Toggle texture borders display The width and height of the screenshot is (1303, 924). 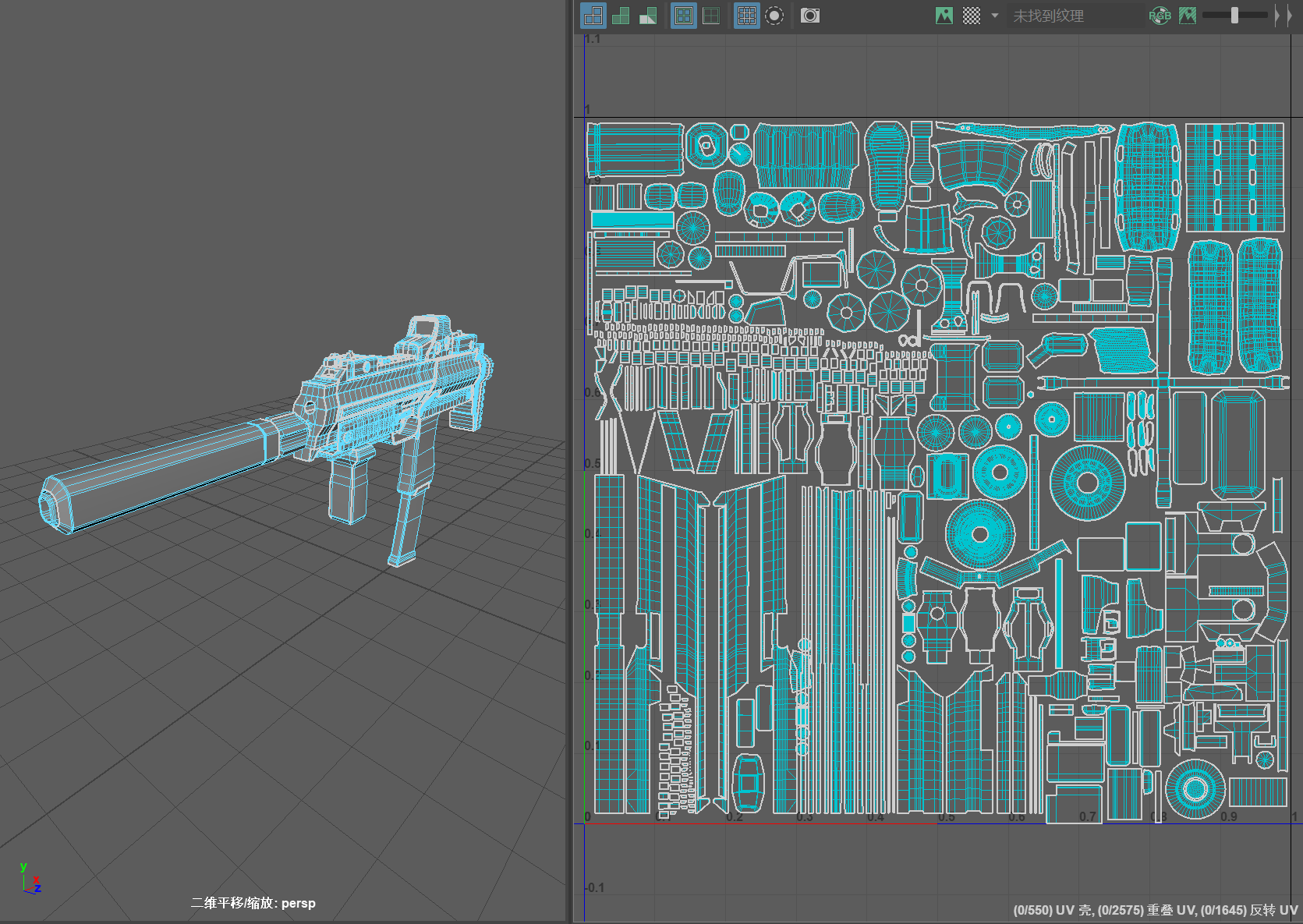(x=684, y=16)
